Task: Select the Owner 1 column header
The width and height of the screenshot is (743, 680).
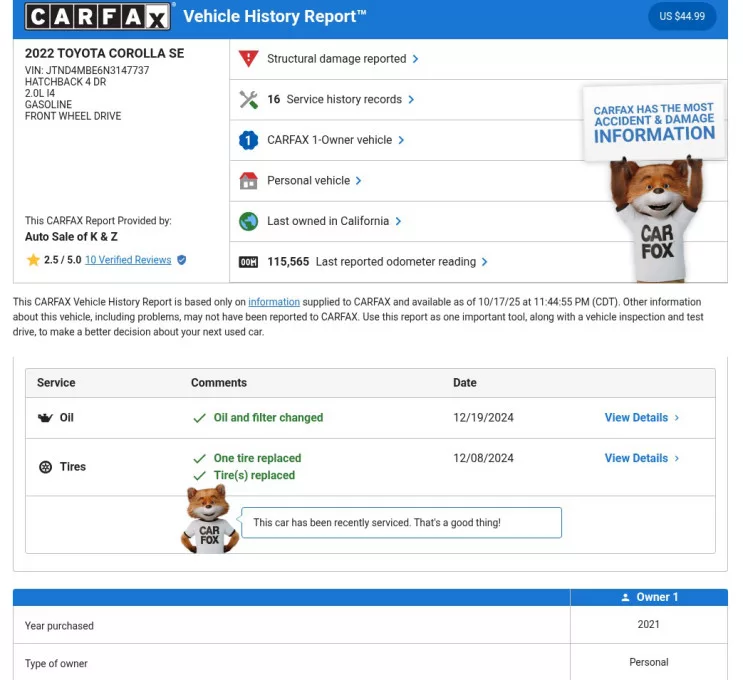Action: [x=648, y=597]
